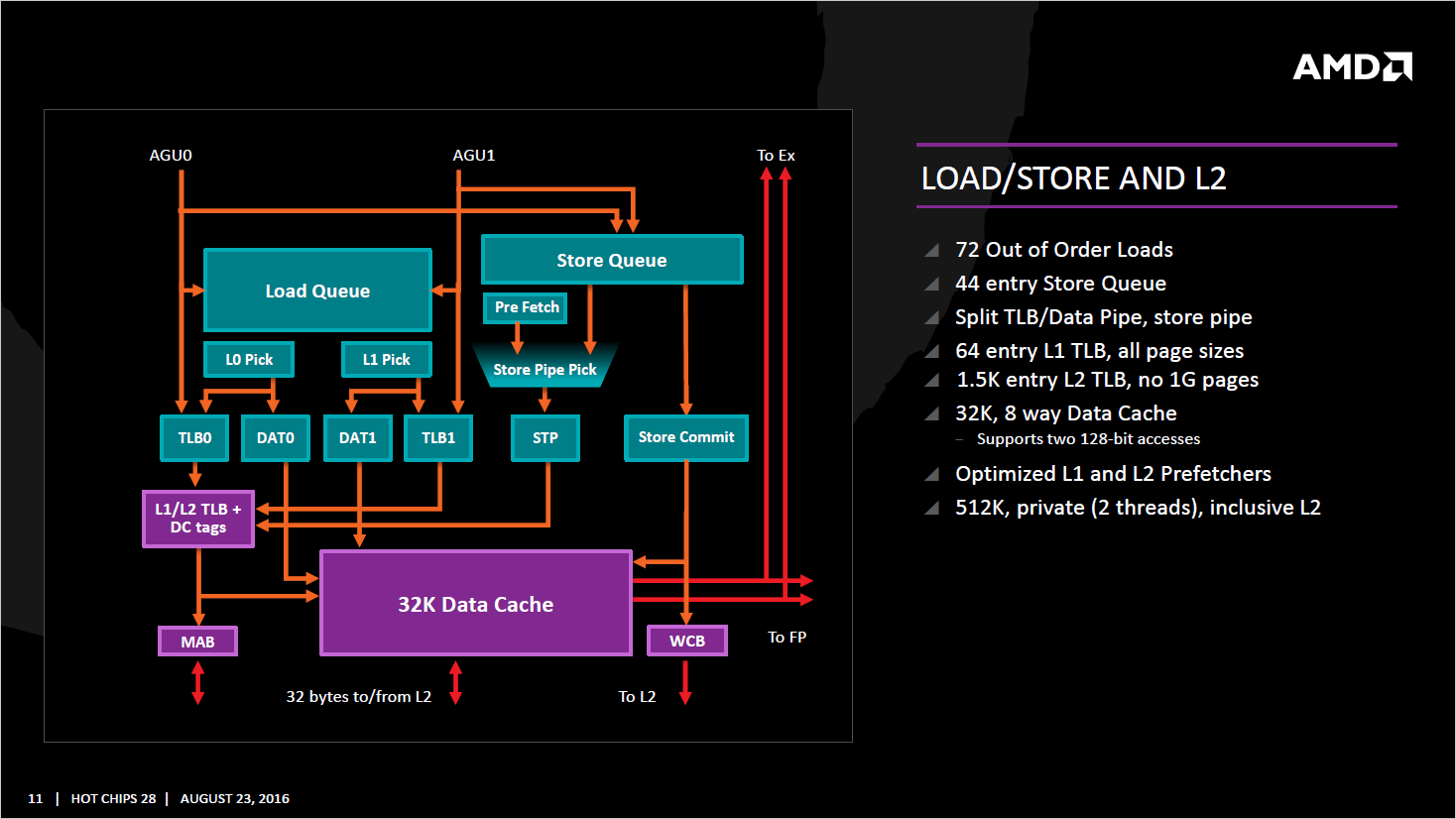Image resolution: width=1456 pixels, height=819 pixels.
Task: Click the WCB box
Action: 686,641
